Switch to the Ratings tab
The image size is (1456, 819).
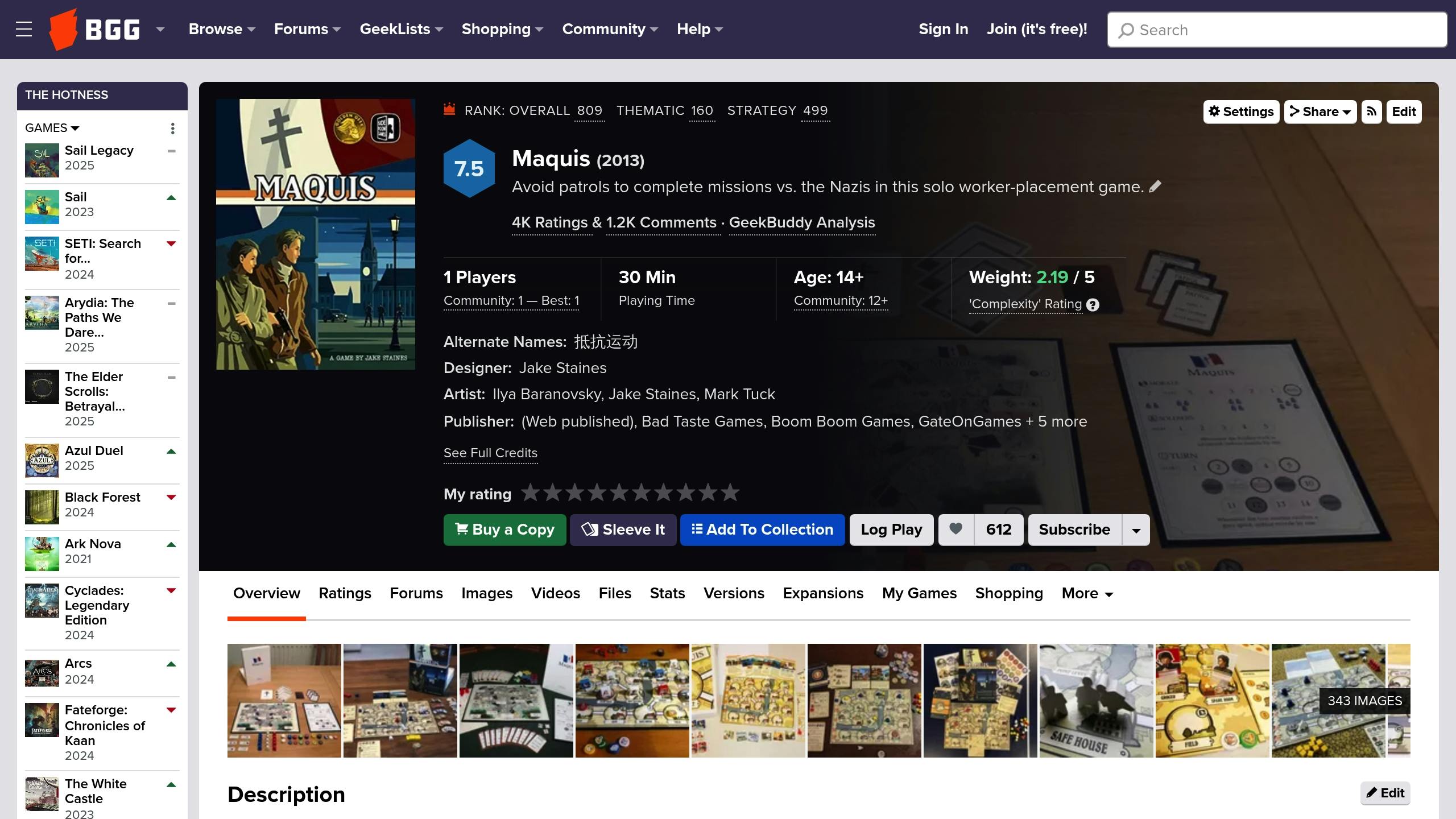tap(345, 593)
